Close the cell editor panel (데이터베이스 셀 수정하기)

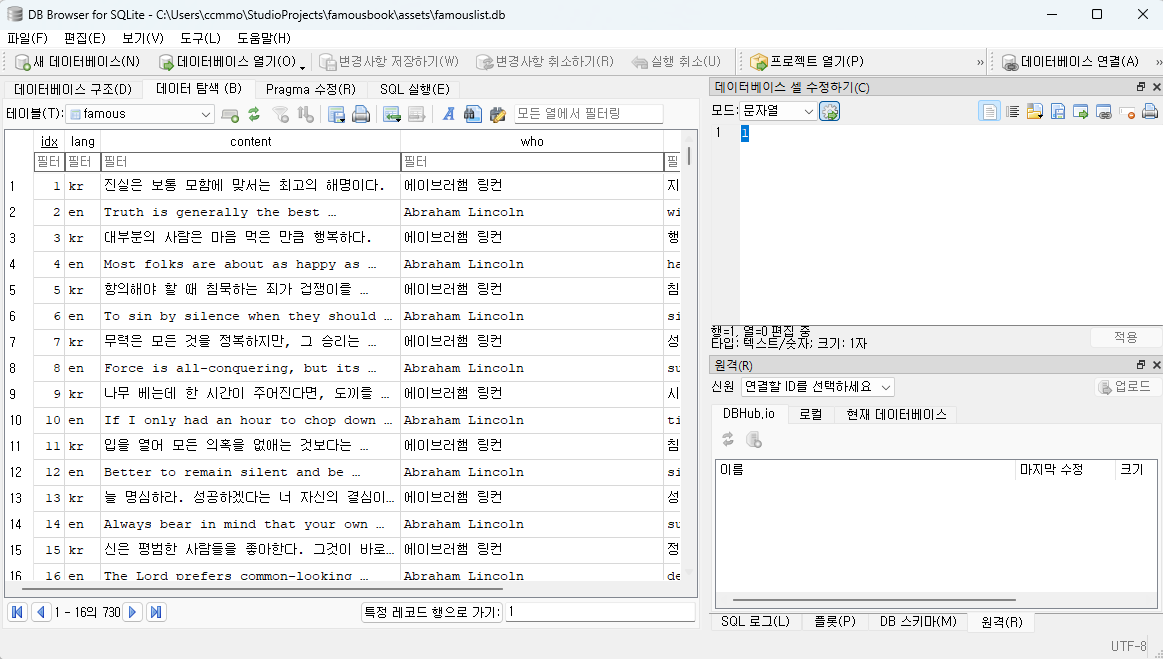point(1156,87)
